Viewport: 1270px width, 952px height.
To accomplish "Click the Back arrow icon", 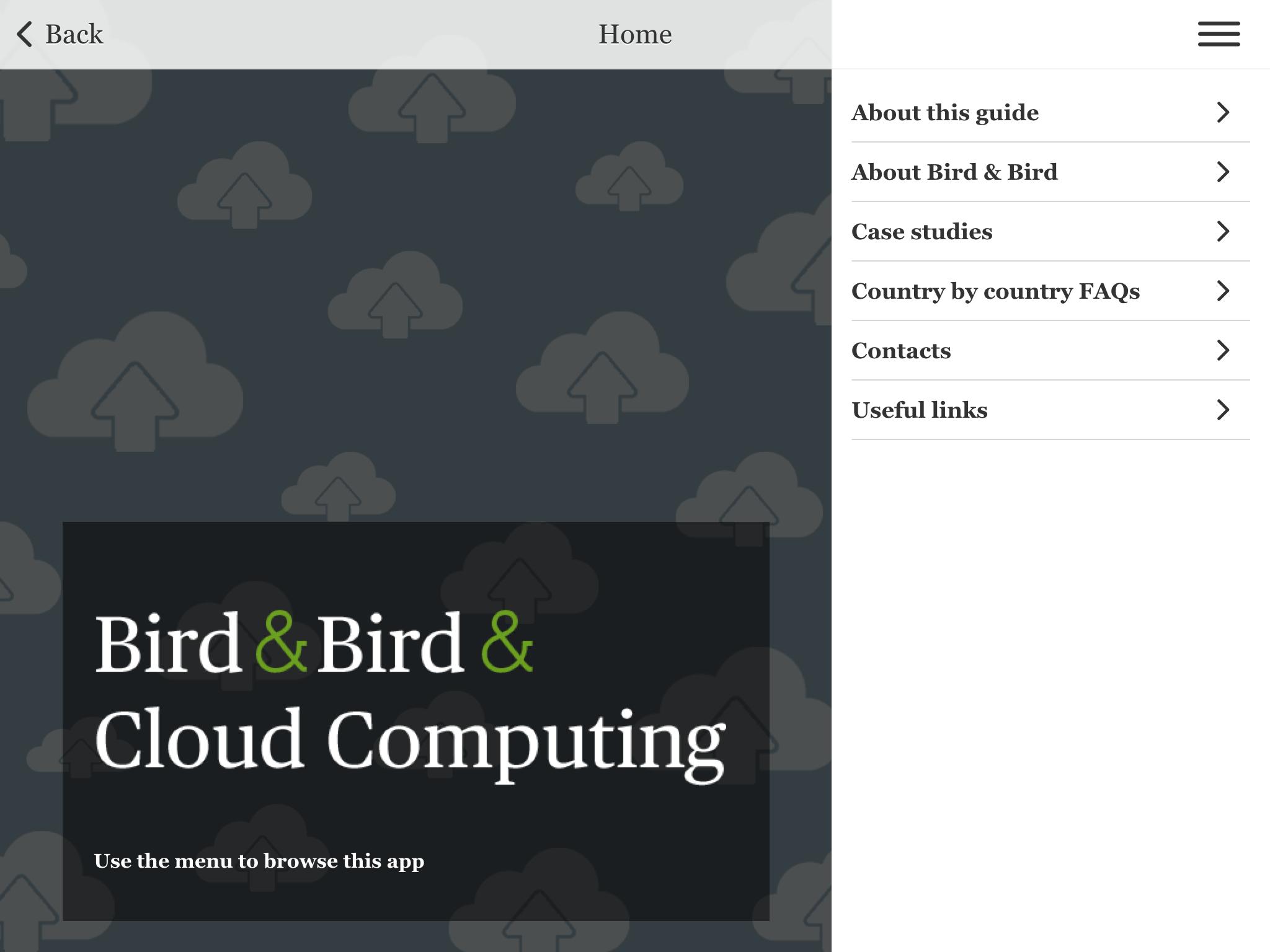I will (24, 34).
